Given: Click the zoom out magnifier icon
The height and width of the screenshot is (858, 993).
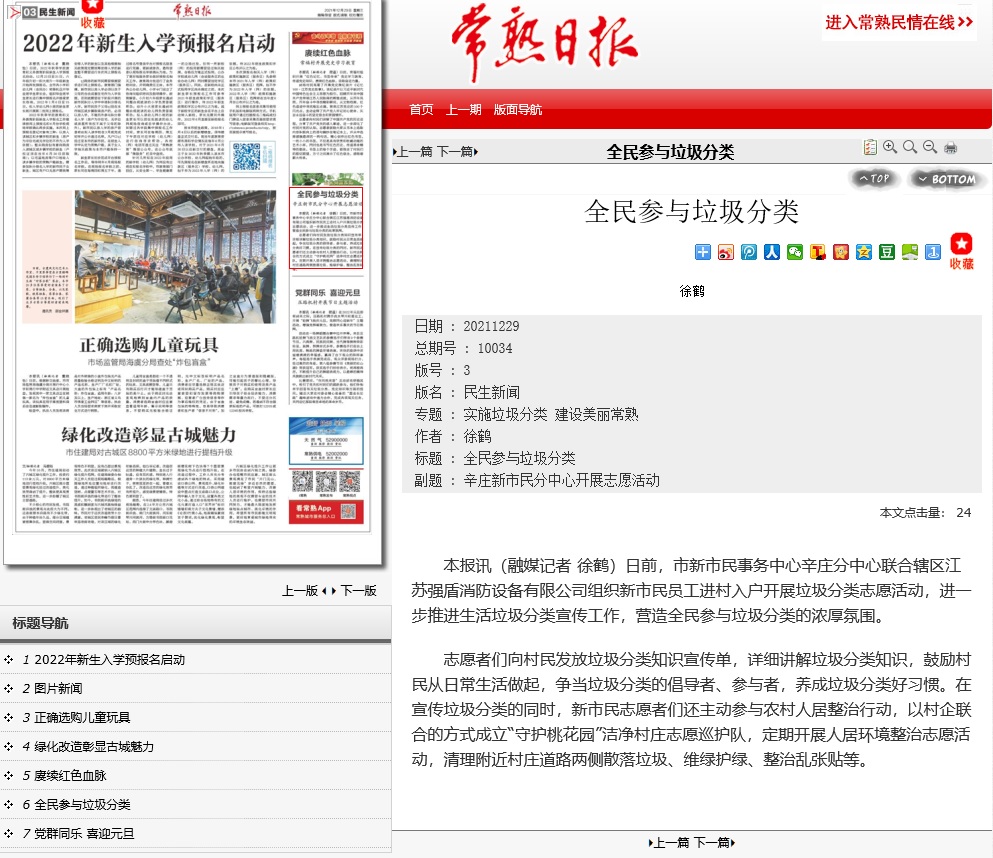Looking at the screenshot, I should 930,147.
